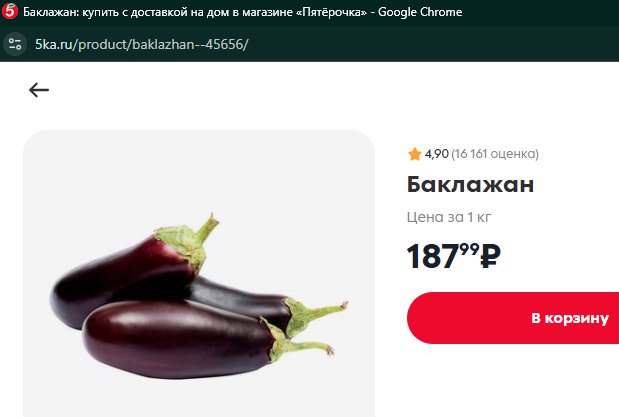Open the 16 161 оценка reviews link
Screen dimensions: 619x417
pyautogui.click(x=495, y=154)
